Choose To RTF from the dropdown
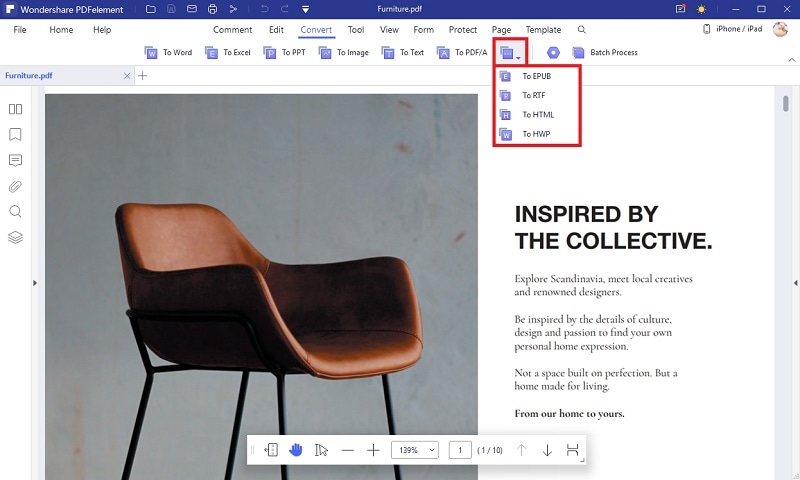Viewport: 800px width, 480px height. click(x=537, y=95)
